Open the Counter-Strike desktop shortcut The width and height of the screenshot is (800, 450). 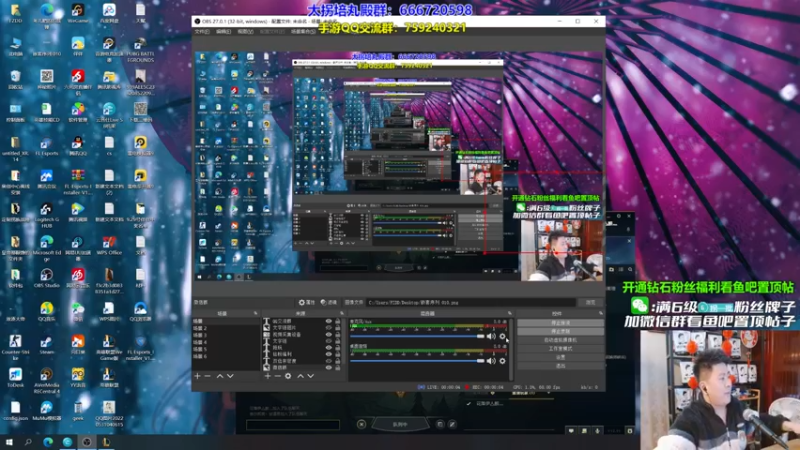(15, 347)
